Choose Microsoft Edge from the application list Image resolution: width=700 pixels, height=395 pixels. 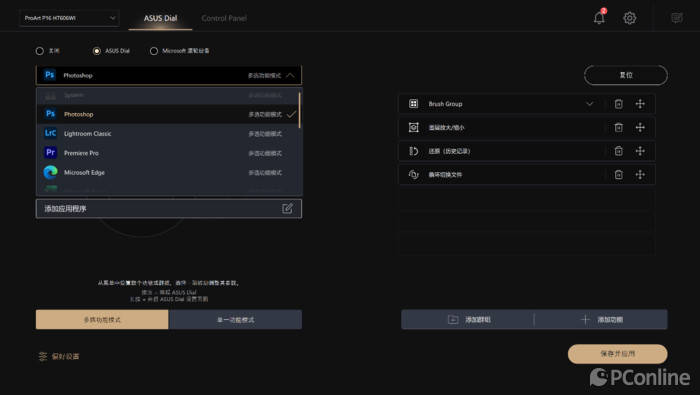[167, 172]
